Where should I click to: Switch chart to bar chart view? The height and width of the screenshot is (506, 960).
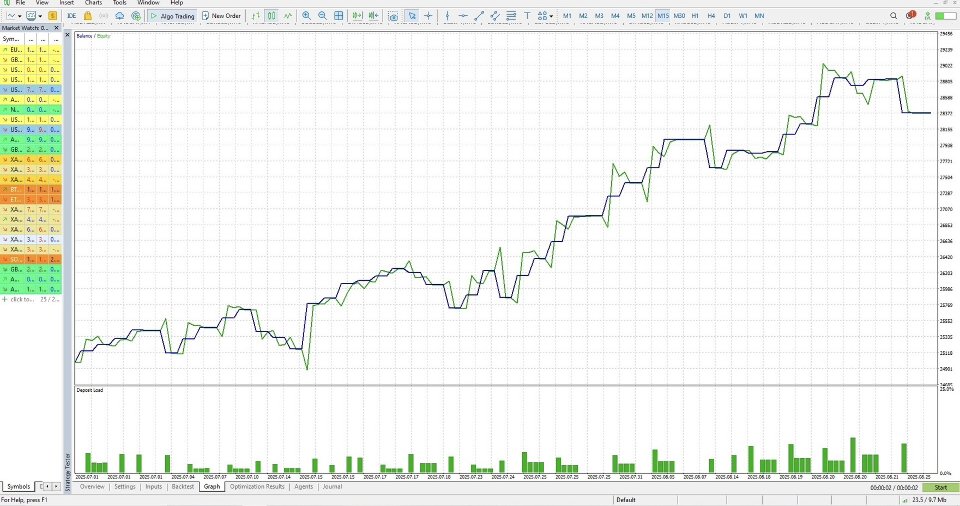click(255, 16)
